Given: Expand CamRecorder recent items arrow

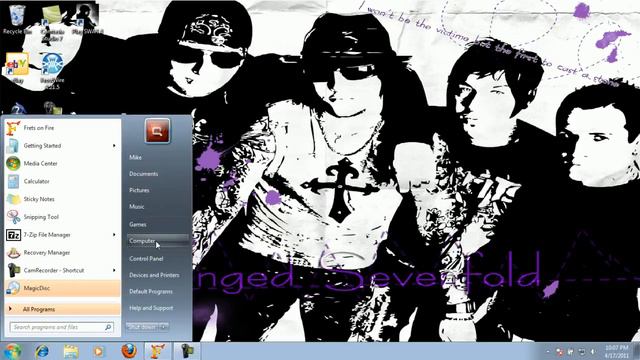Looking at the screenshot, I should click(114, 270).
